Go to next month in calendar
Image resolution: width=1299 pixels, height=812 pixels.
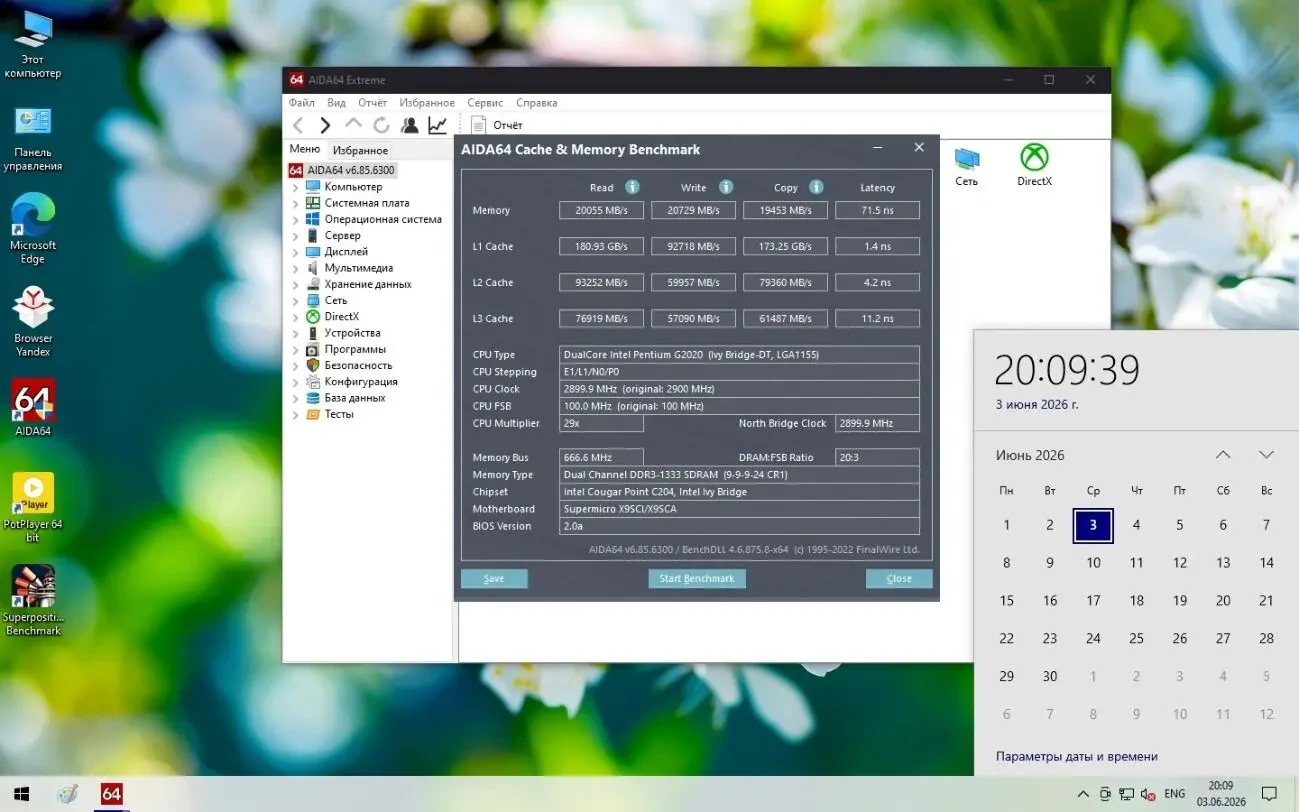pyautogui.click(x=1266, y=455)
